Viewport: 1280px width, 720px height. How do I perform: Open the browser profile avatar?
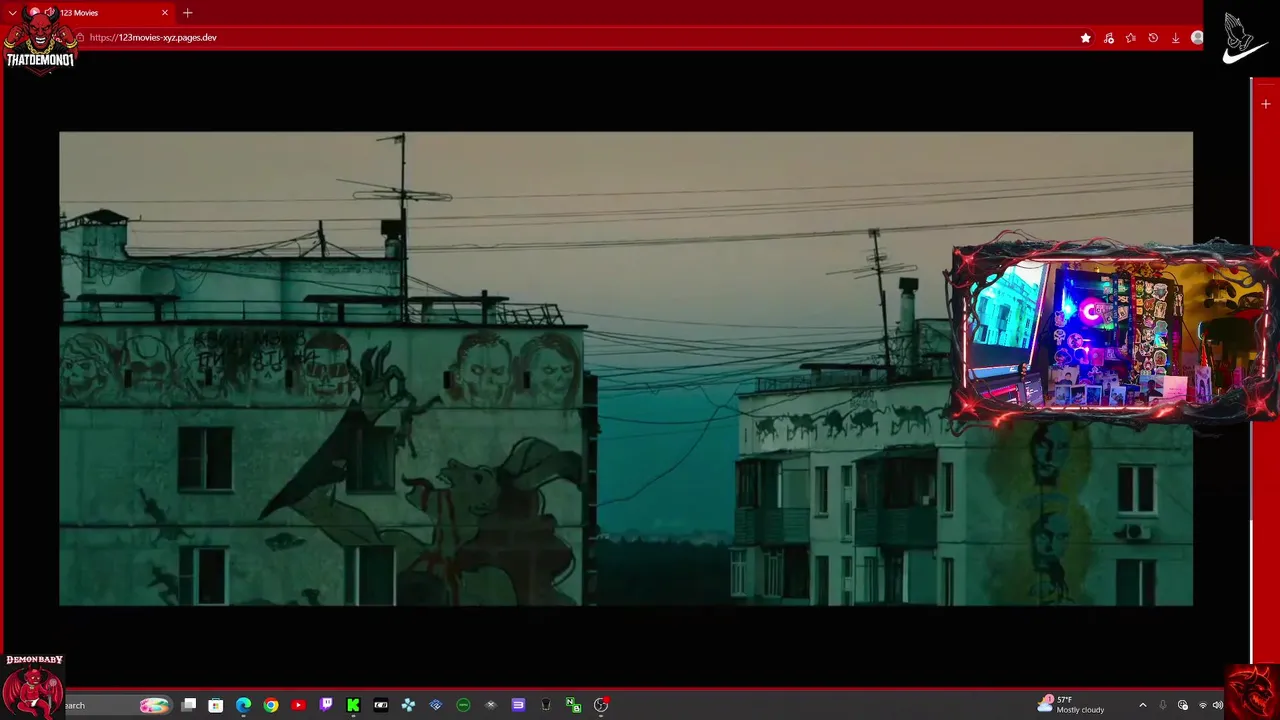(x=1197, y=38)
